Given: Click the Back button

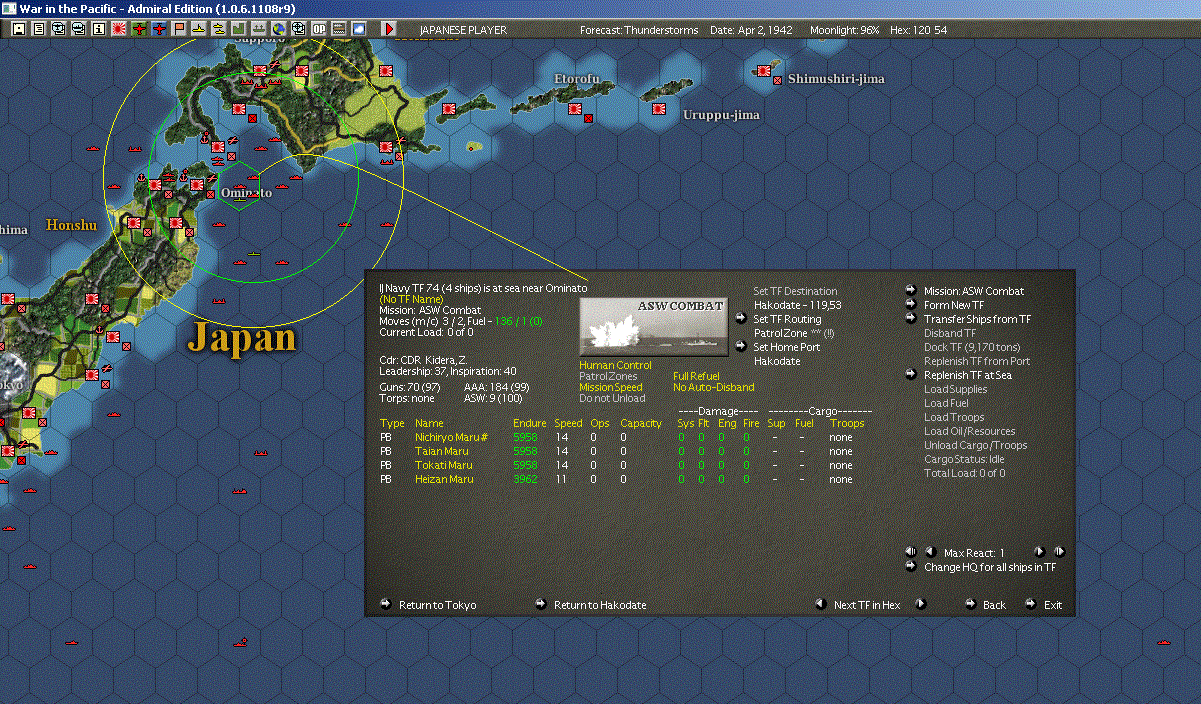Looking at the screenshot, I should pos(971,604).
